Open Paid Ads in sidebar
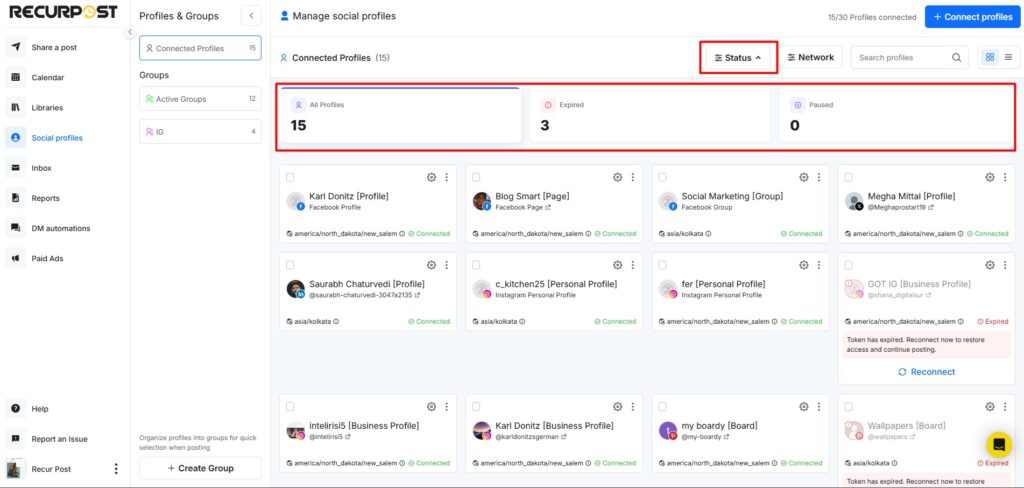 point(47,259)
